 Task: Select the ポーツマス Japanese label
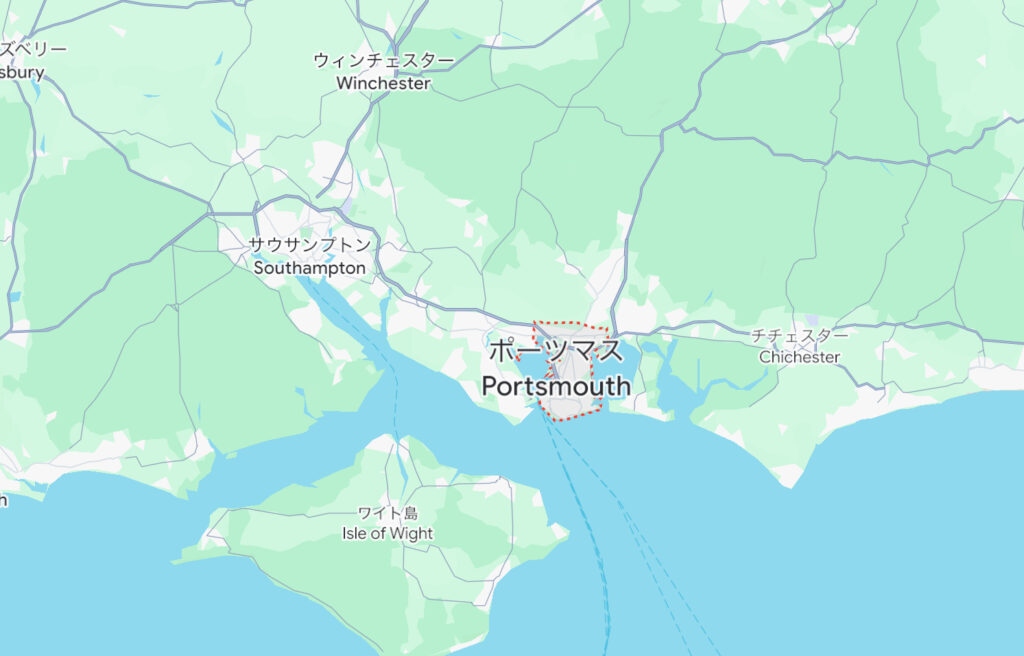click(556, 350)
